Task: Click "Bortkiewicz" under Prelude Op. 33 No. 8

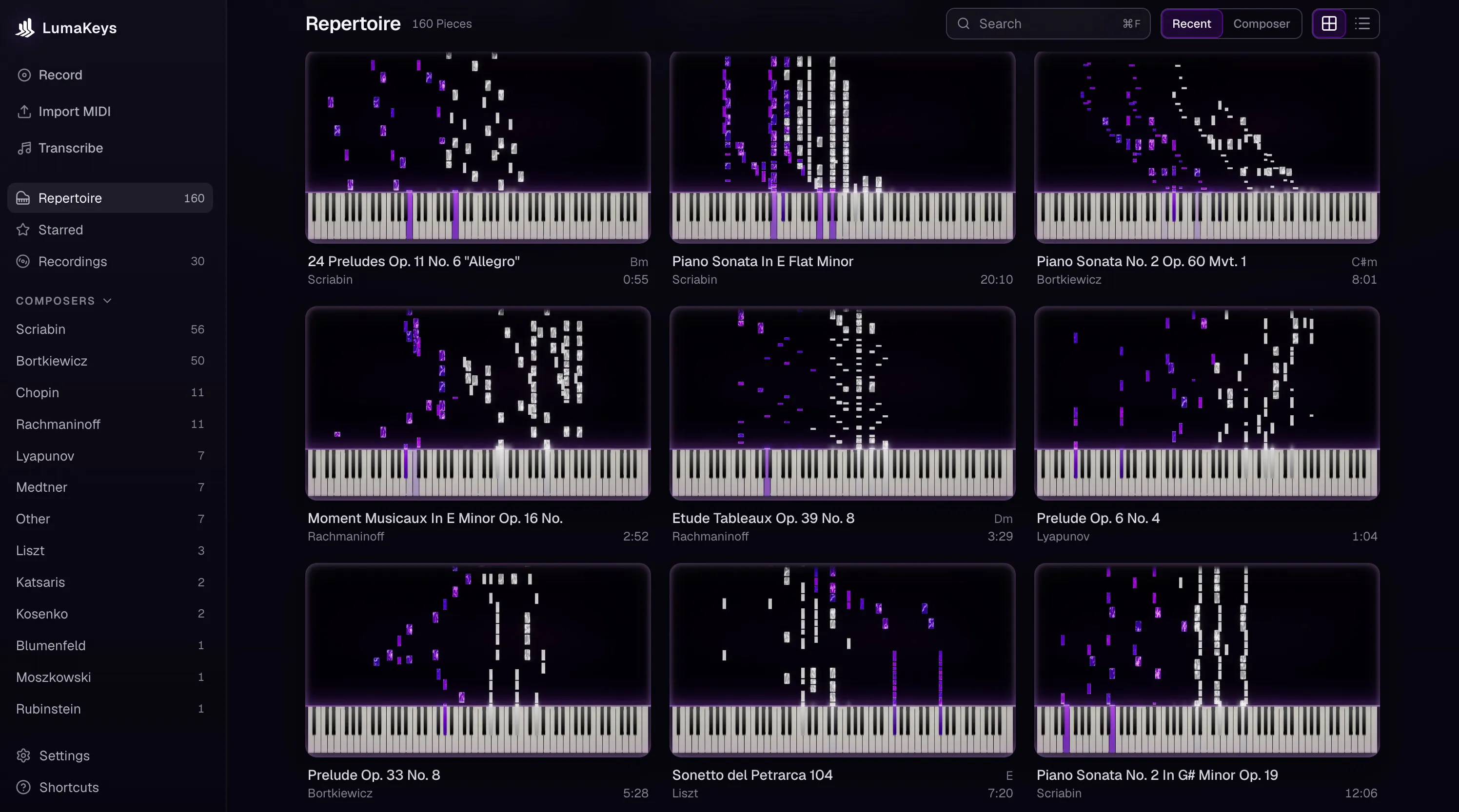Action: [340, 793]
